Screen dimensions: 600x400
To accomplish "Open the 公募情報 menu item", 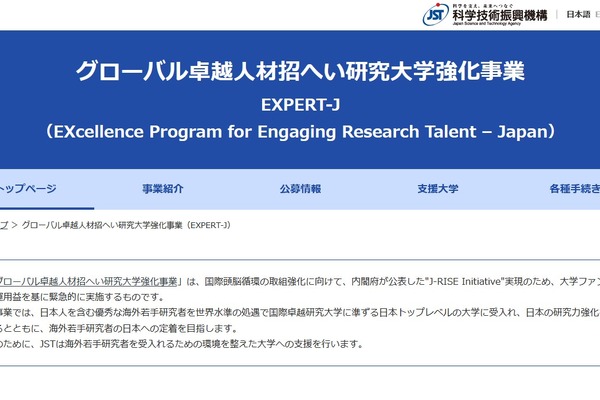I will [x=300, y=189].
